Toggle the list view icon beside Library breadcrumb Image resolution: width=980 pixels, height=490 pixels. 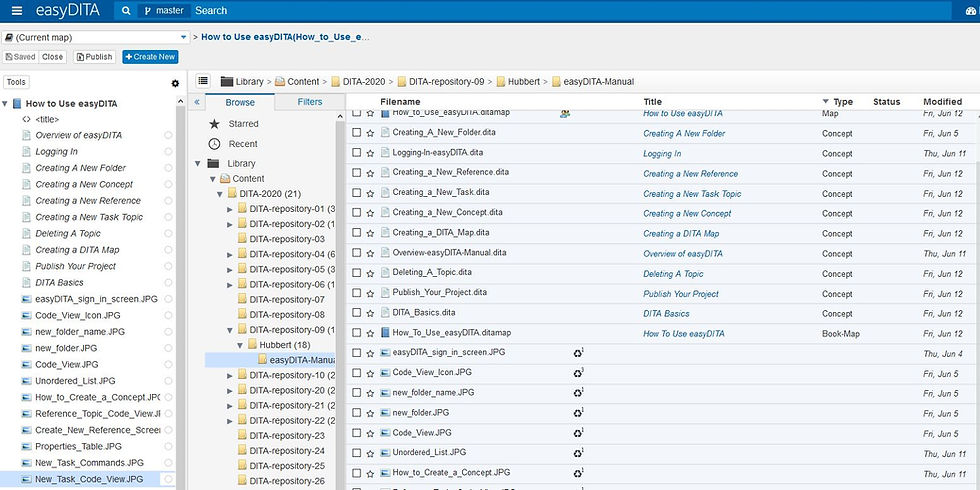tap(202, 81)
